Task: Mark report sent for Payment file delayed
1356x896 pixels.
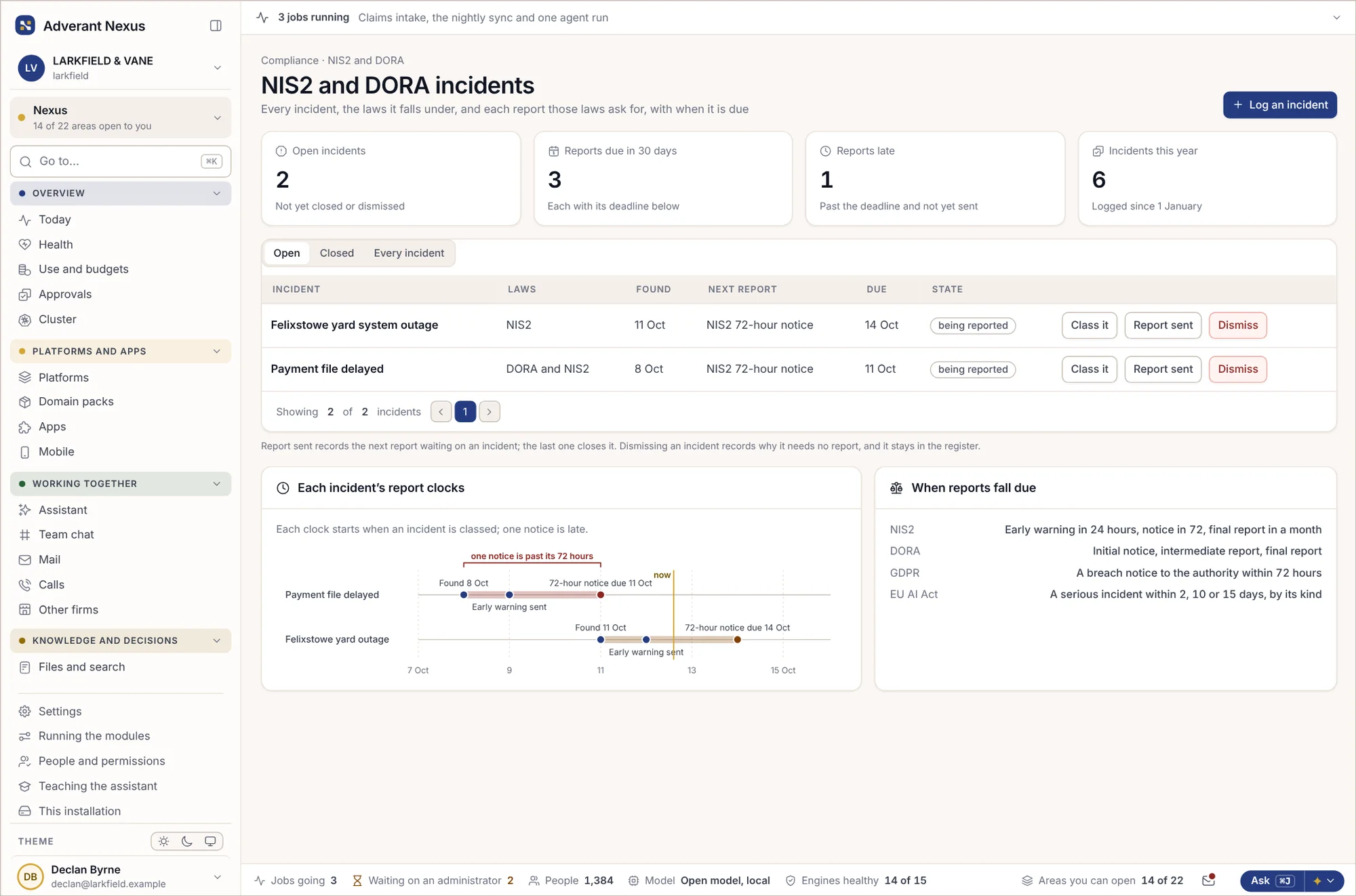Action: (1163, 369)
